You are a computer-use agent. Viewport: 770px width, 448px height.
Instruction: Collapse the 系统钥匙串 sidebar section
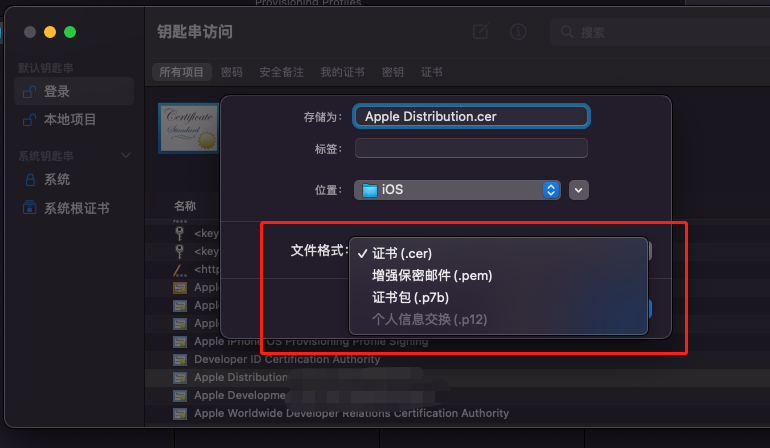click(x=125, y=155)
